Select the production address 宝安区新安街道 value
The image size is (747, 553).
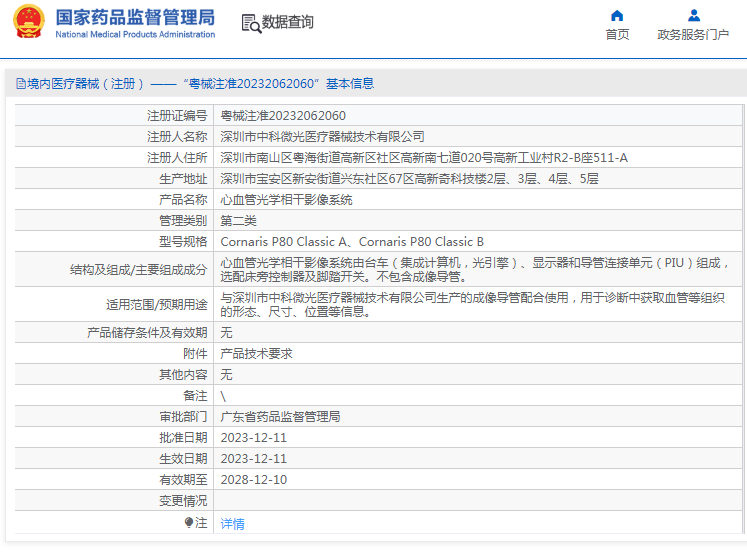point(409,179)
